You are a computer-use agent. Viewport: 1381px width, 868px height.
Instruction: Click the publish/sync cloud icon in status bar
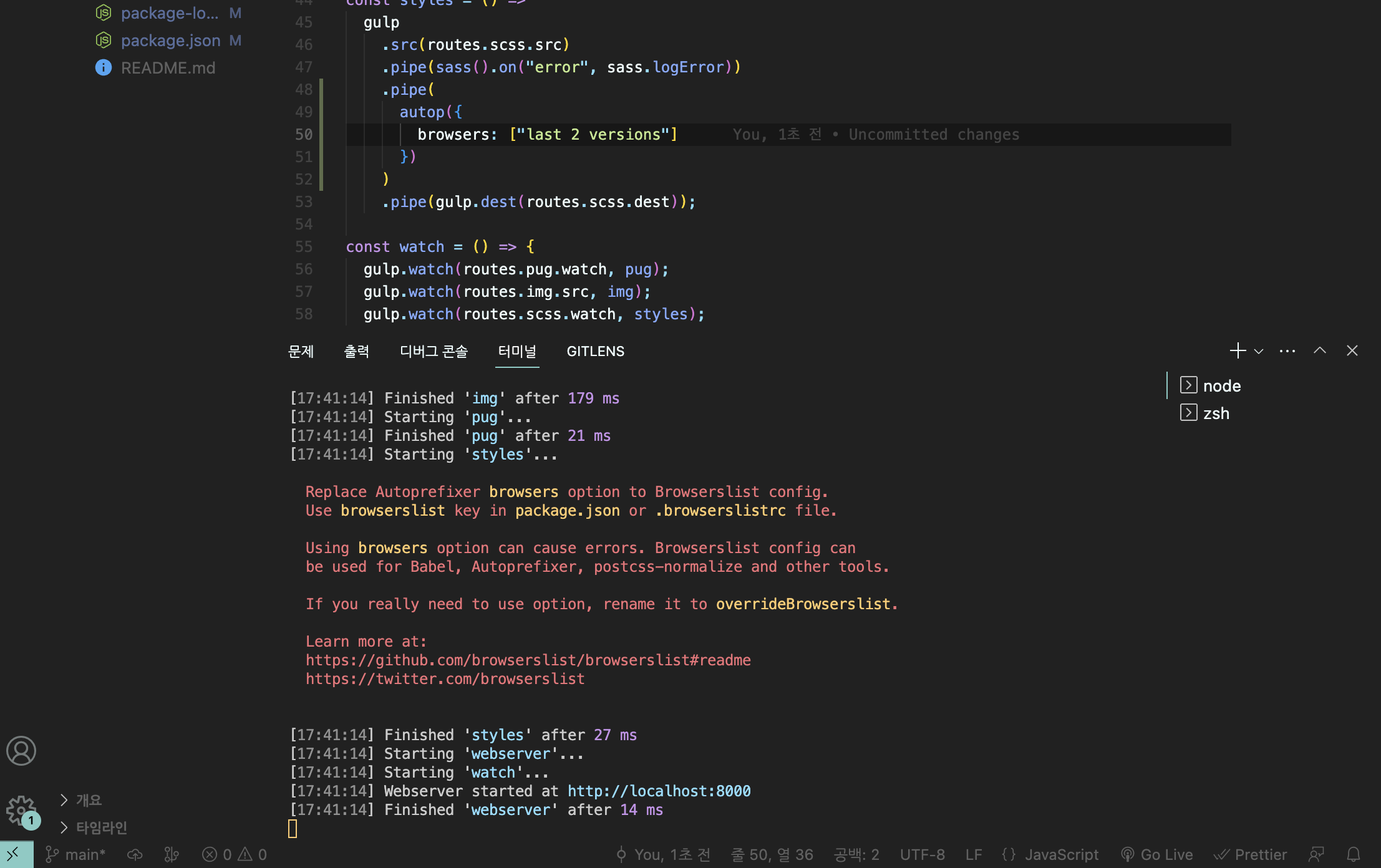pyautogui.click(x=135, y=854)
